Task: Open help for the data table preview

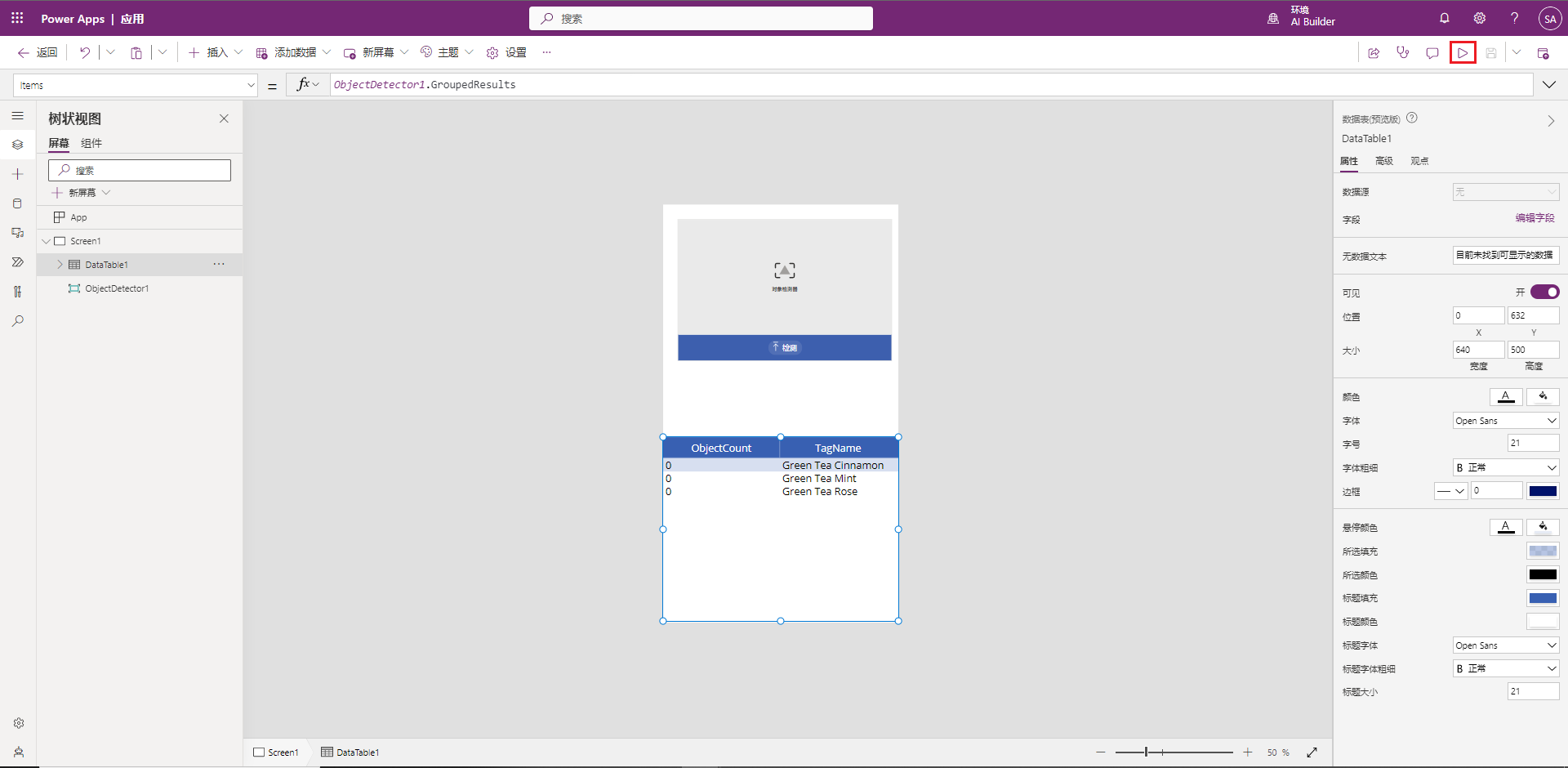Action: pos(1412,118)
